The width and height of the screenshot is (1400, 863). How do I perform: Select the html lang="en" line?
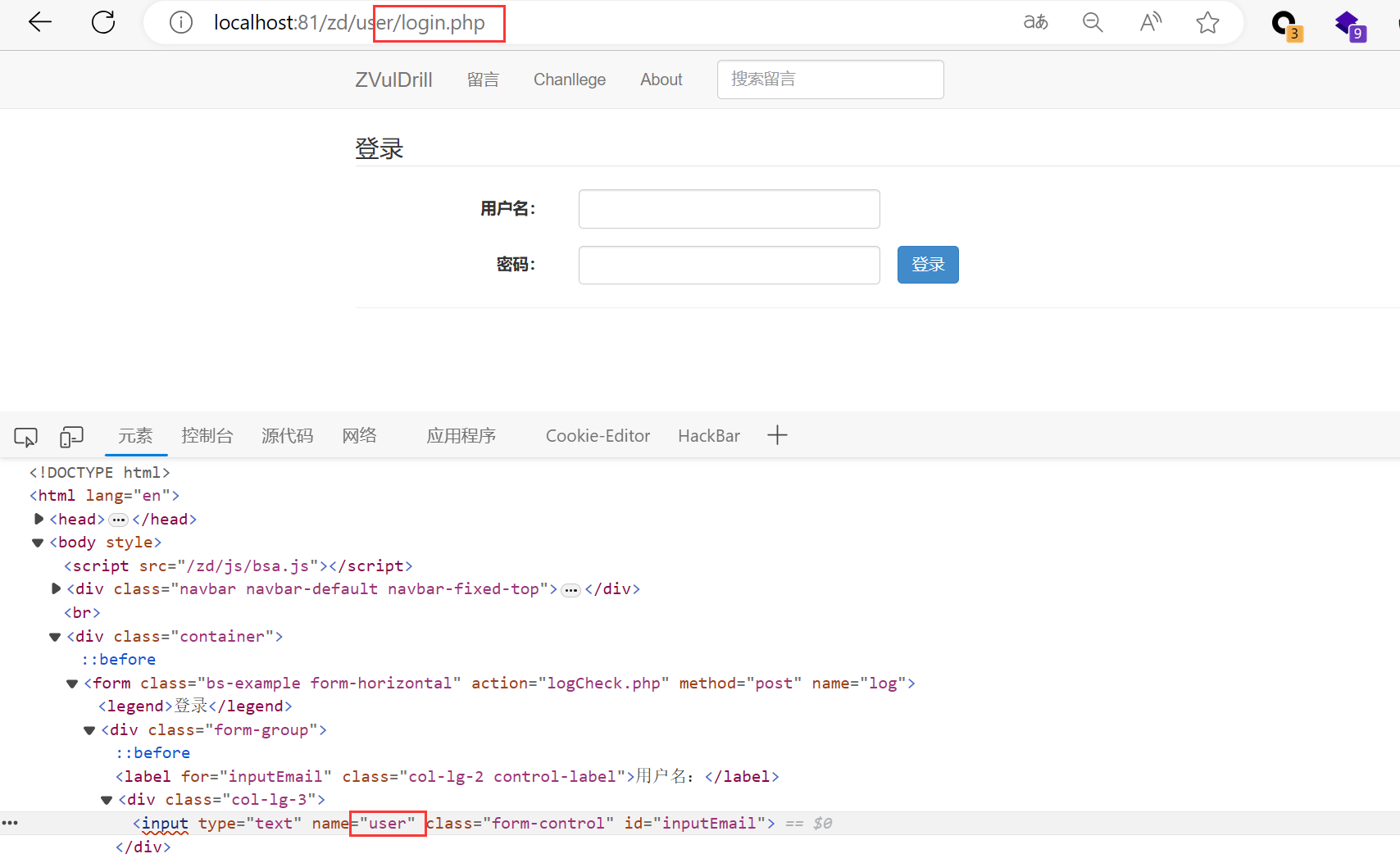pos(104,496)
